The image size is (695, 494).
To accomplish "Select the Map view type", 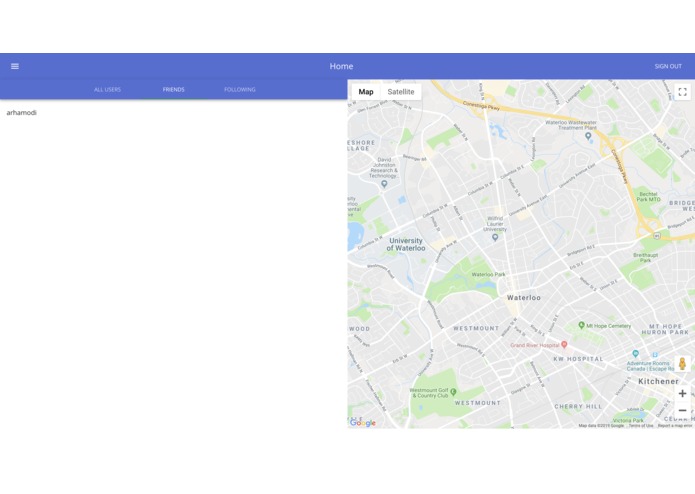I will (366, 92).
